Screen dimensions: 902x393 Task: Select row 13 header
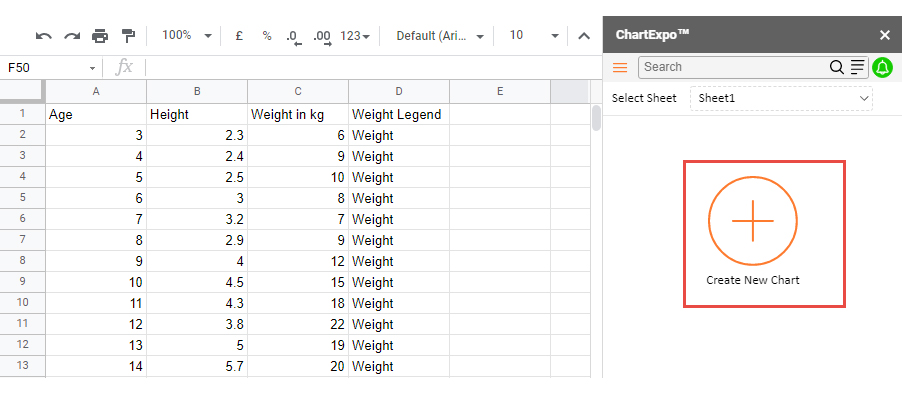tap(22, 366)
